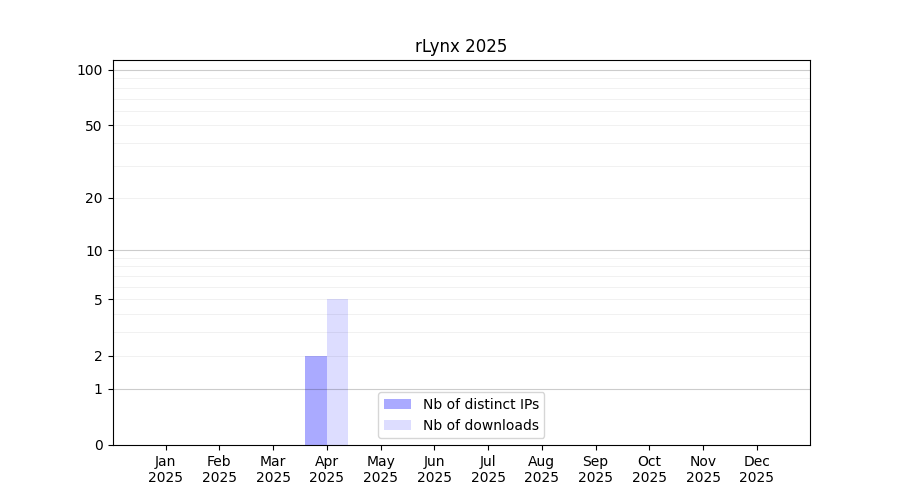Click the 5 tick label on the y-axis
Image resolution: width=900 pixels, height=500 pixels.
(x=98, y=300)
